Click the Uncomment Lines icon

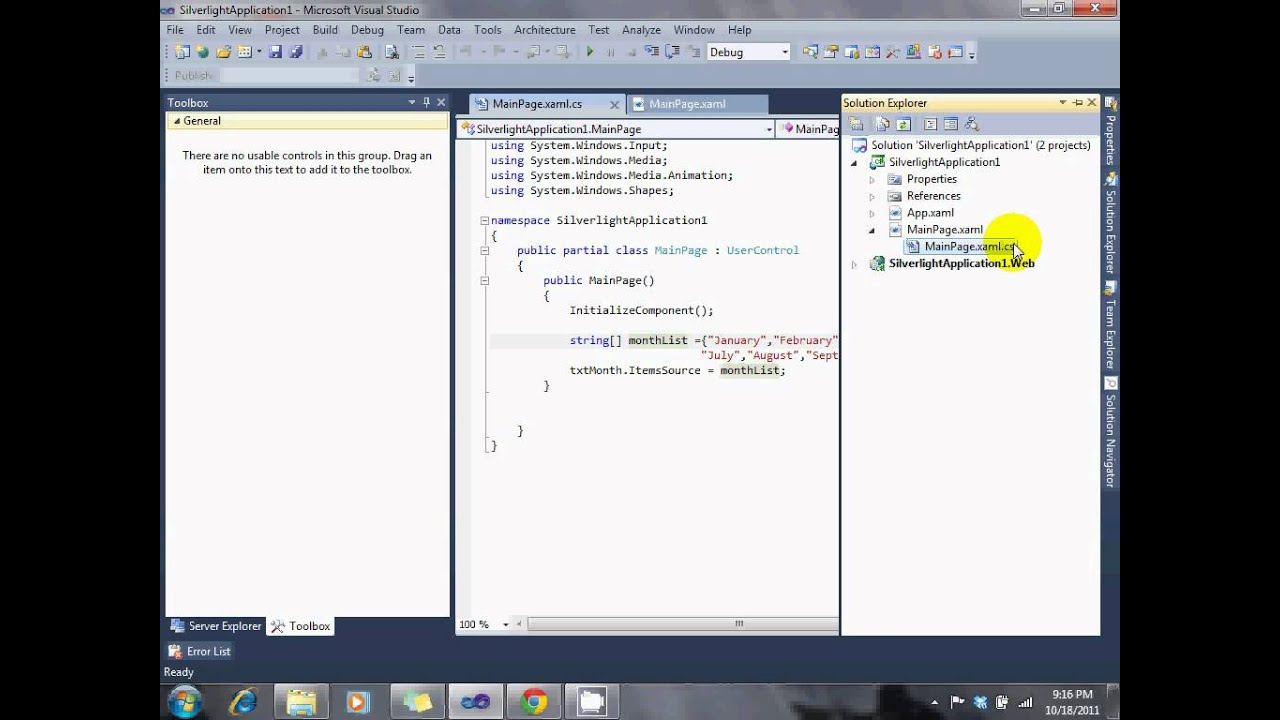439,52
